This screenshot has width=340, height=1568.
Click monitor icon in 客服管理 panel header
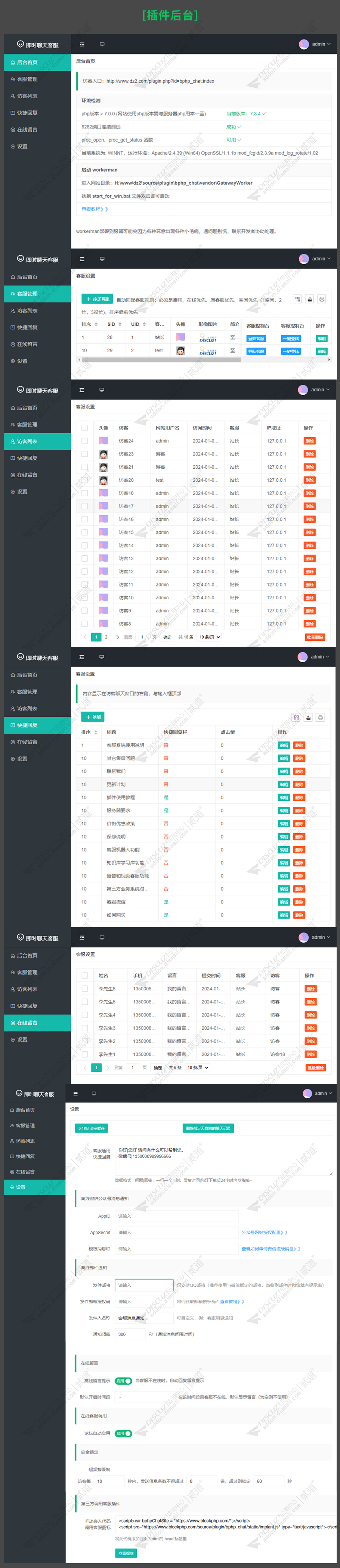click(102, 259)
